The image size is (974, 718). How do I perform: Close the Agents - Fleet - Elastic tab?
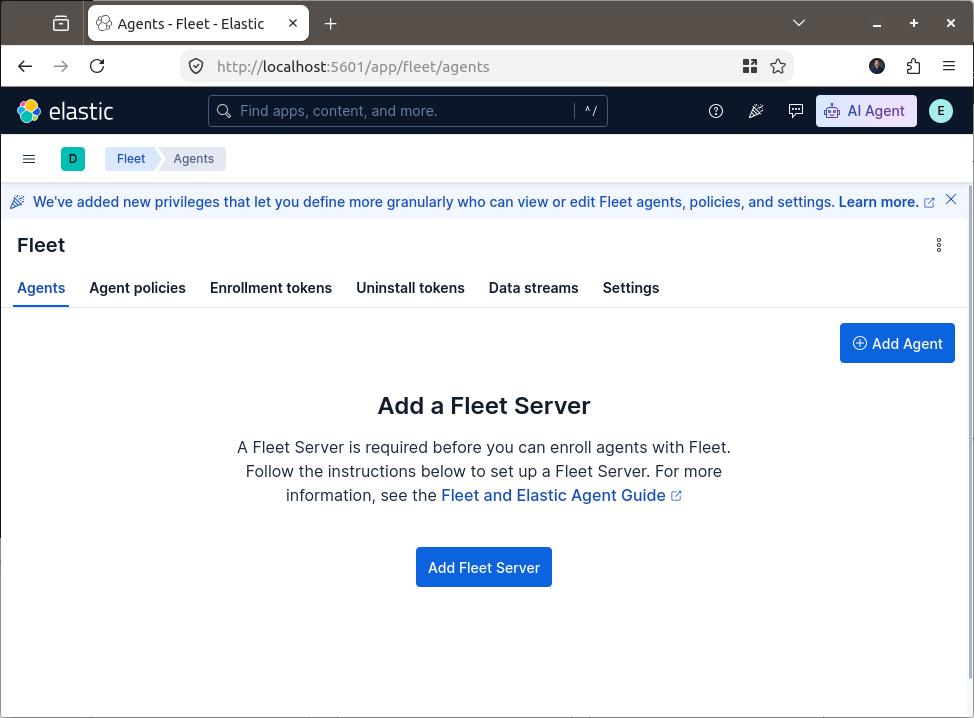(x=293, y=24)
